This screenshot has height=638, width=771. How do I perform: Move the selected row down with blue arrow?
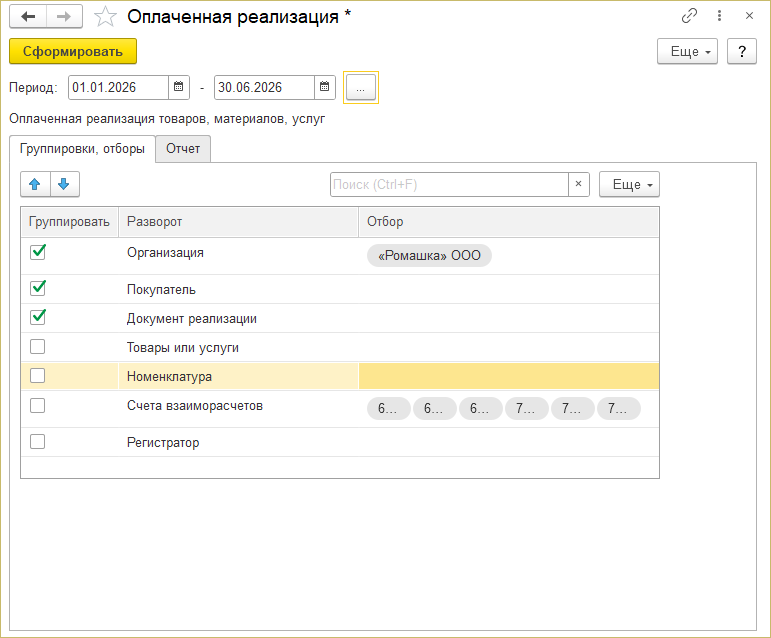[64, 184]
